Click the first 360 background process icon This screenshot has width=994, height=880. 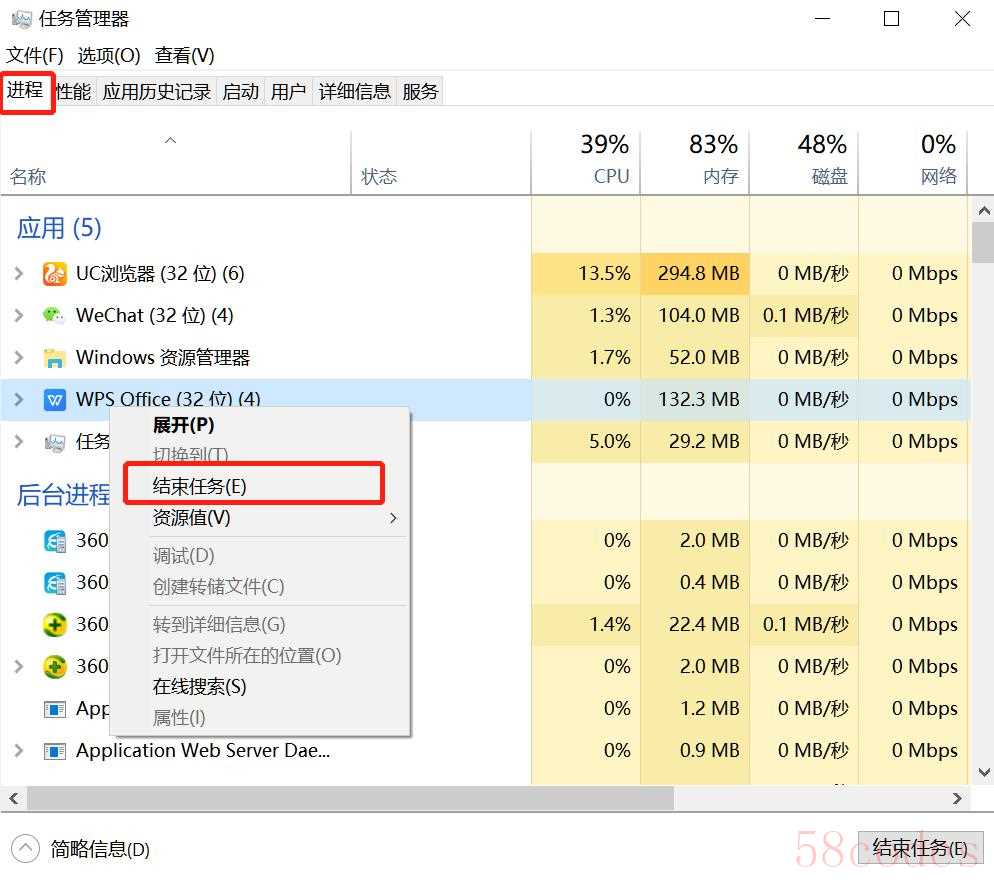pos(55,541)
